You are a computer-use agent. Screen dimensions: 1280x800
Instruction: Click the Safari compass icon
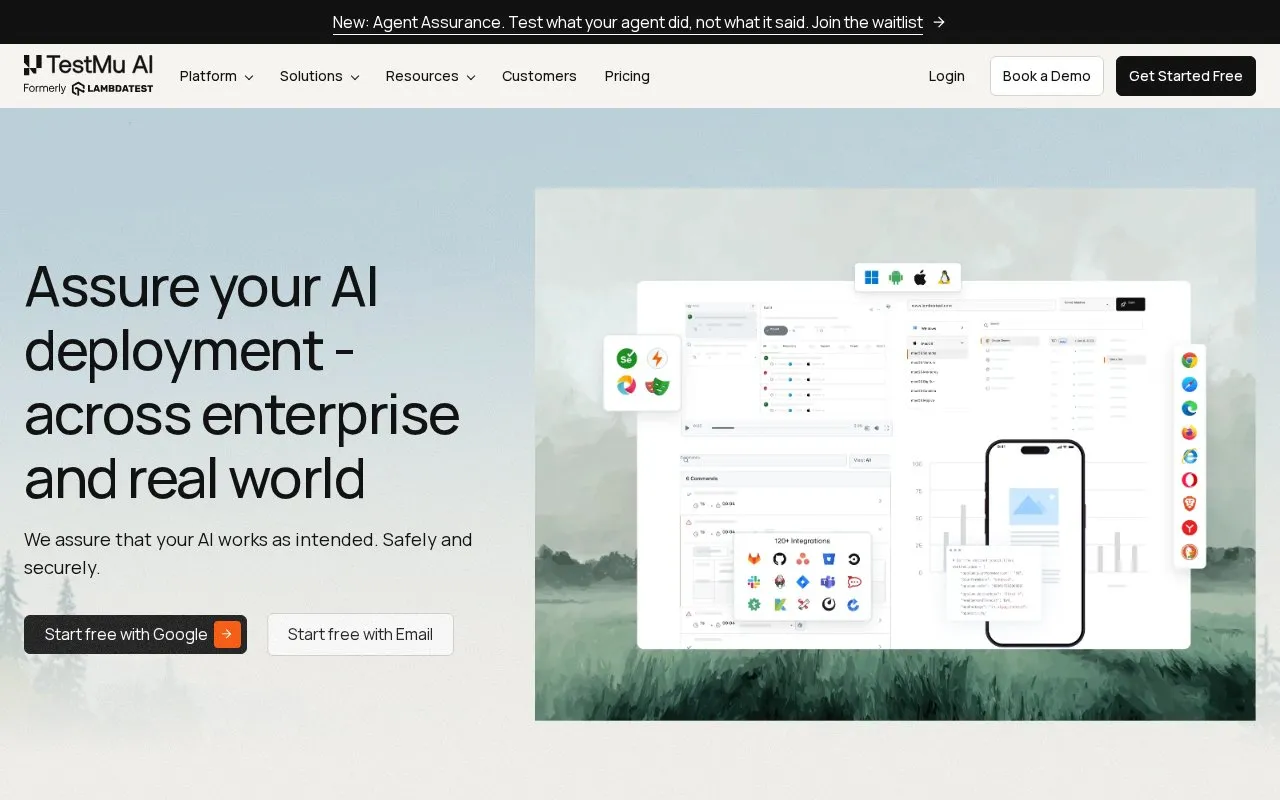(1189, 384)
